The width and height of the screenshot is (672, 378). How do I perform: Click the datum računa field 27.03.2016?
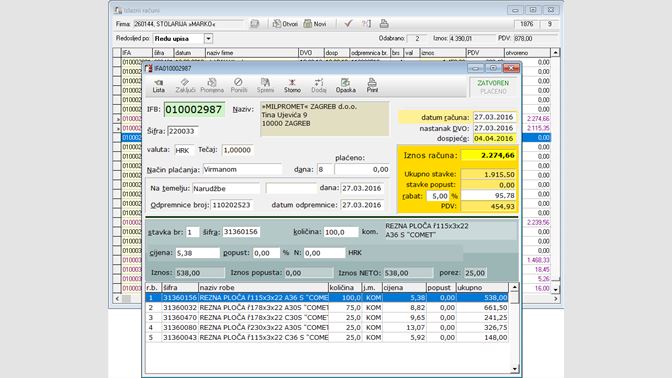(495, 117)
